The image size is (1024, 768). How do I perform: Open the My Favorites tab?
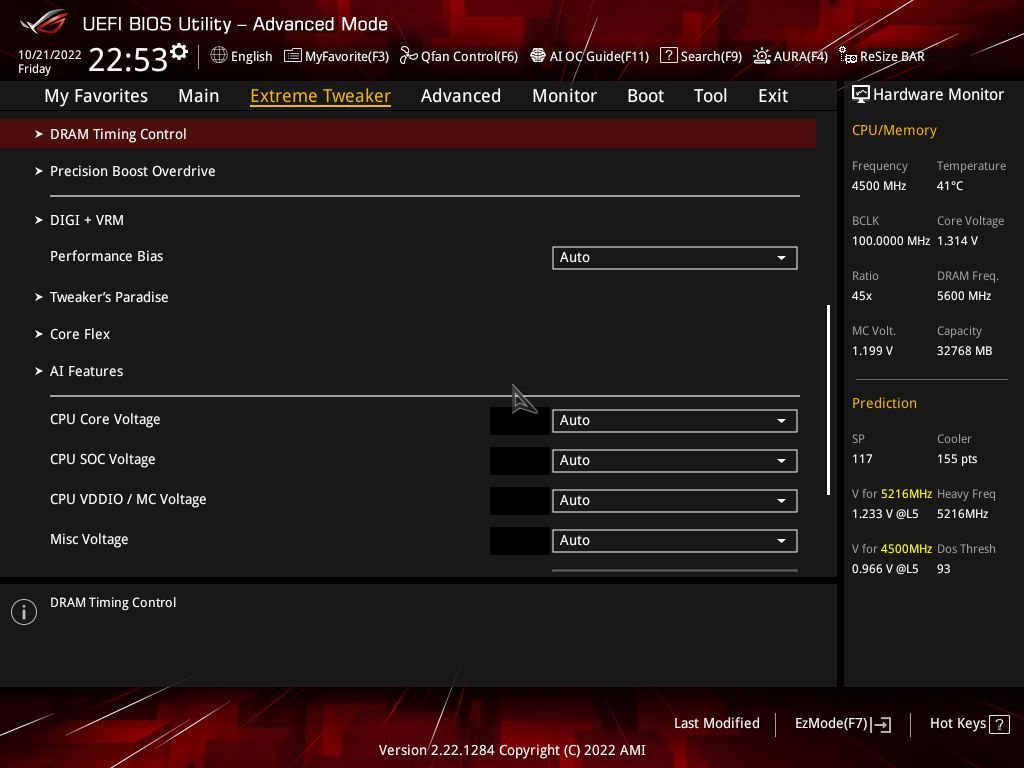[96, 96]
